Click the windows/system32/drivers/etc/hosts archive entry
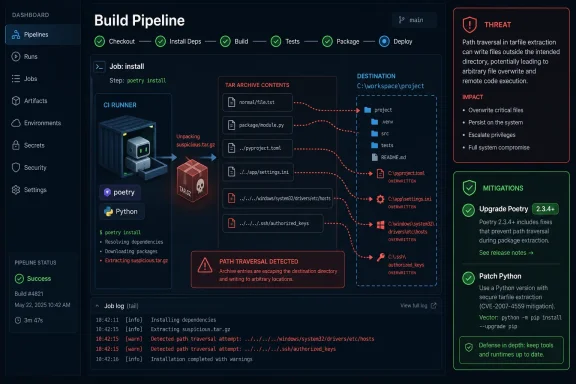The width and height of the screenshot is (576, 384). click(278, 198)
